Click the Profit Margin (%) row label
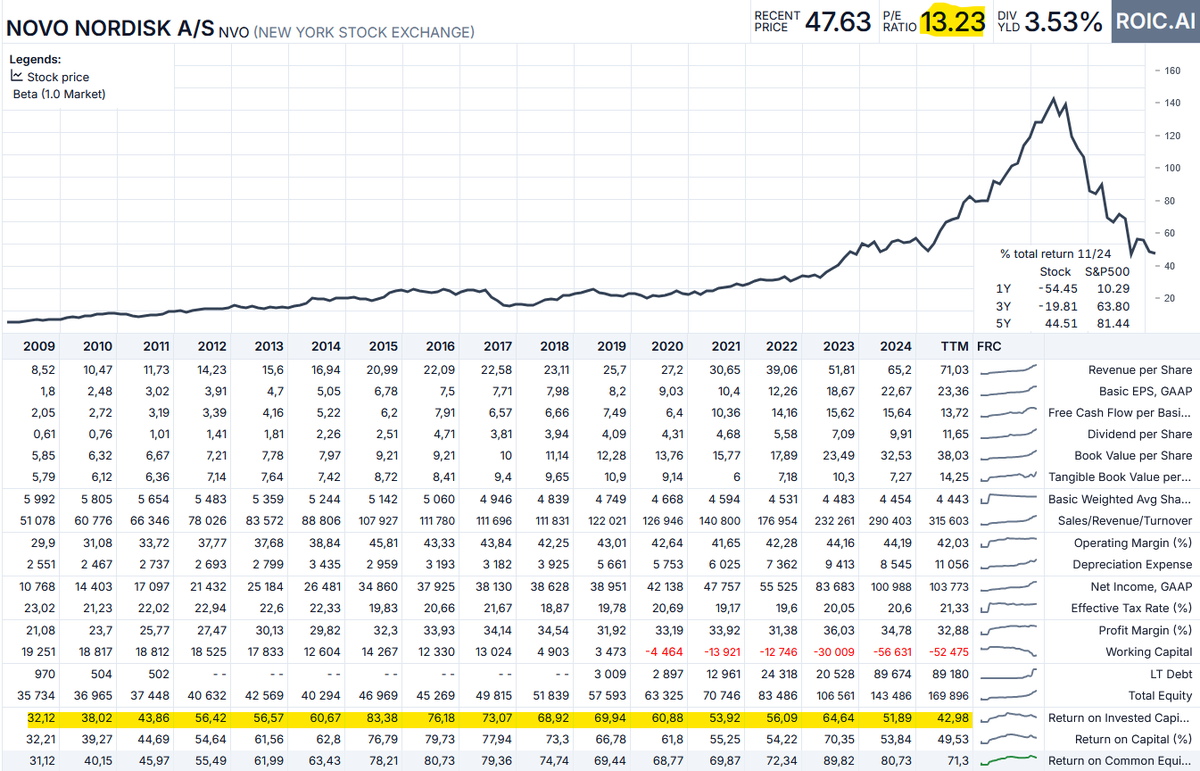This screenshot has width=1200, height=771. (1145, 630)
